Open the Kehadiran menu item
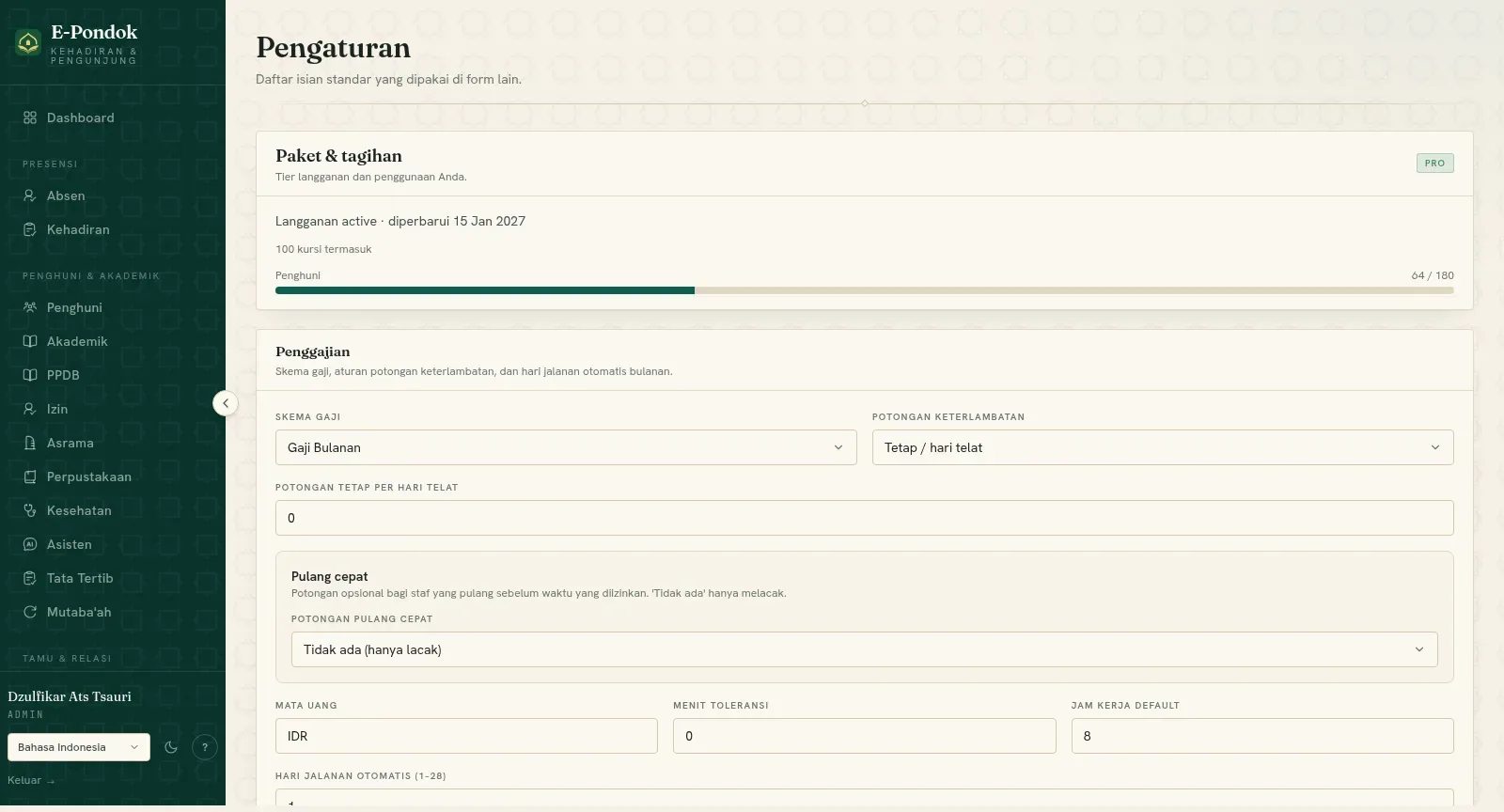1504x812 pixels. click(x=113, y=229)
